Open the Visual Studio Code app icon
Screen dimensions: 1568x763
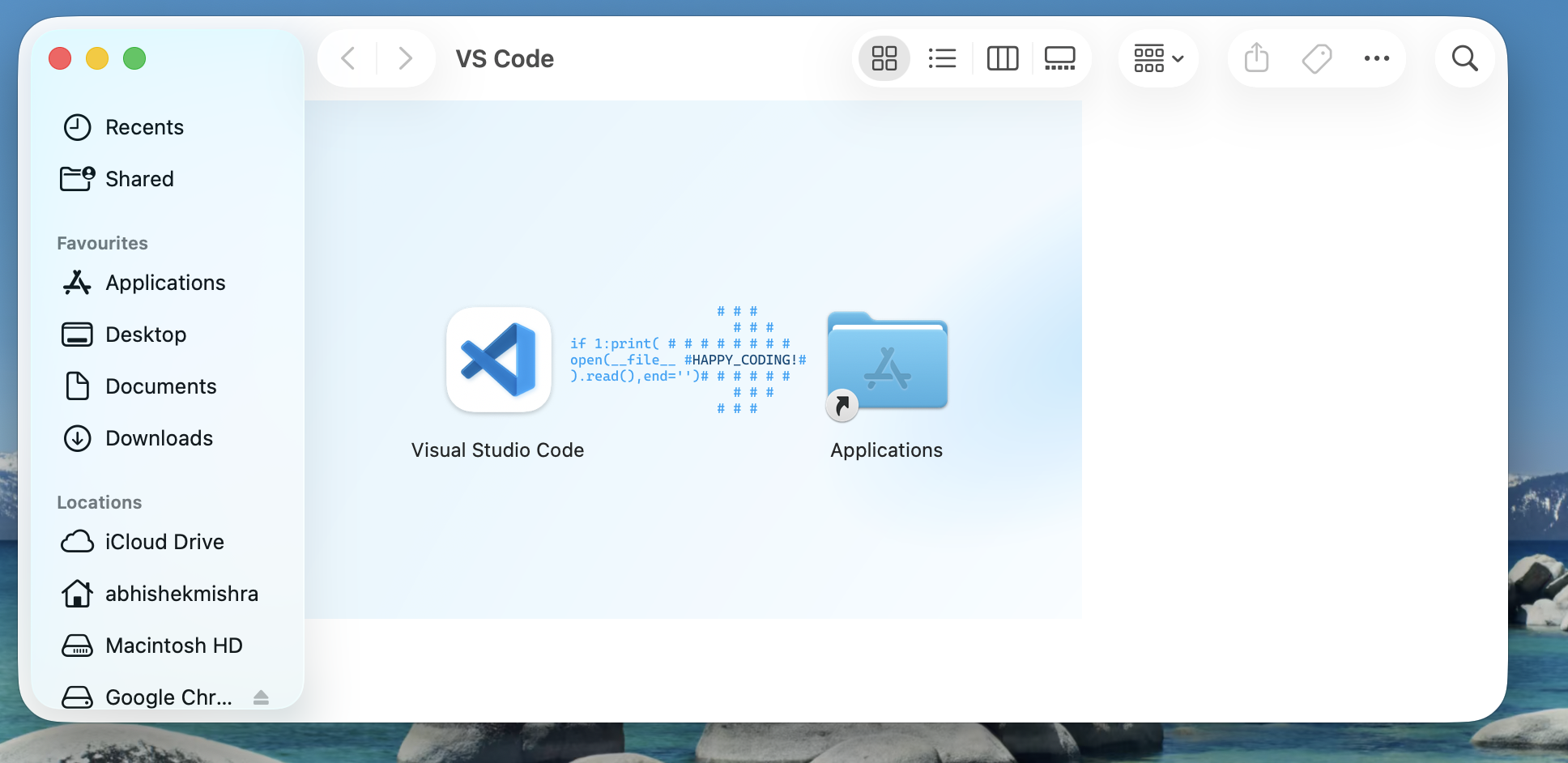pyautogui.click(x=498, y=360)
